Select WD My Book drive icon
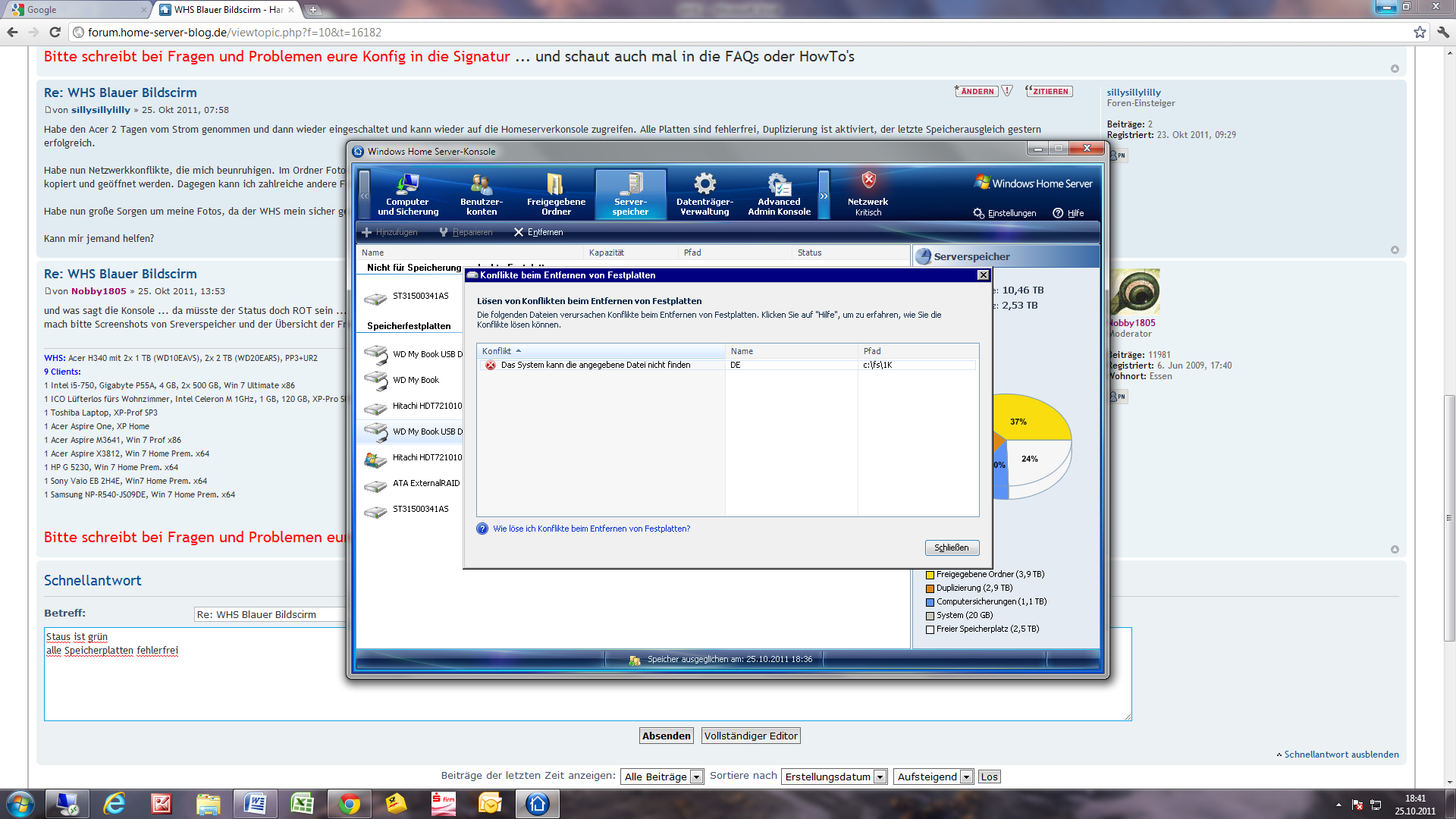The width and height of the screenshot is (1456, 819). 375,379
